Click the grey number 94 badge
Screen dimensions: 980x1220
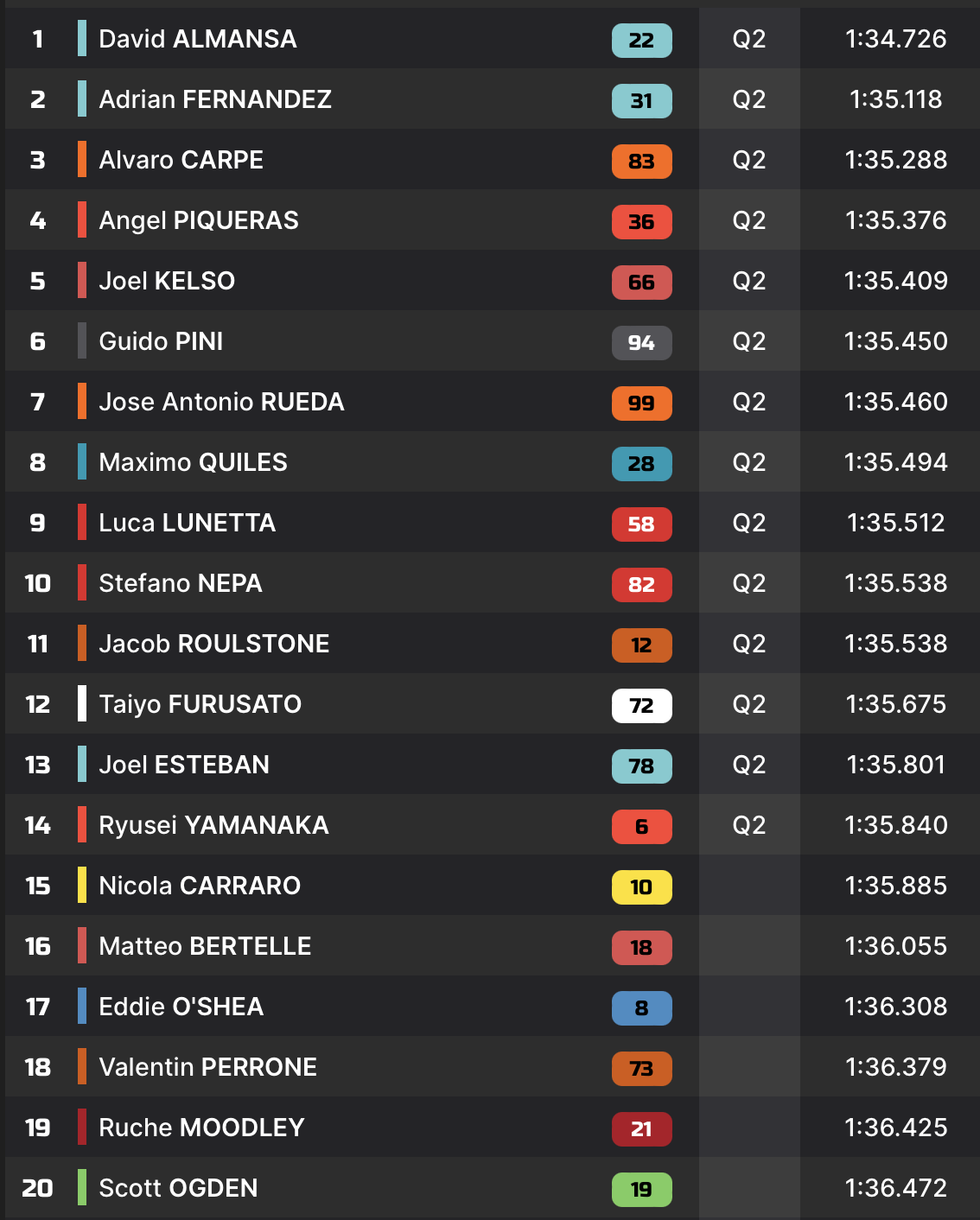coord(641,343)
